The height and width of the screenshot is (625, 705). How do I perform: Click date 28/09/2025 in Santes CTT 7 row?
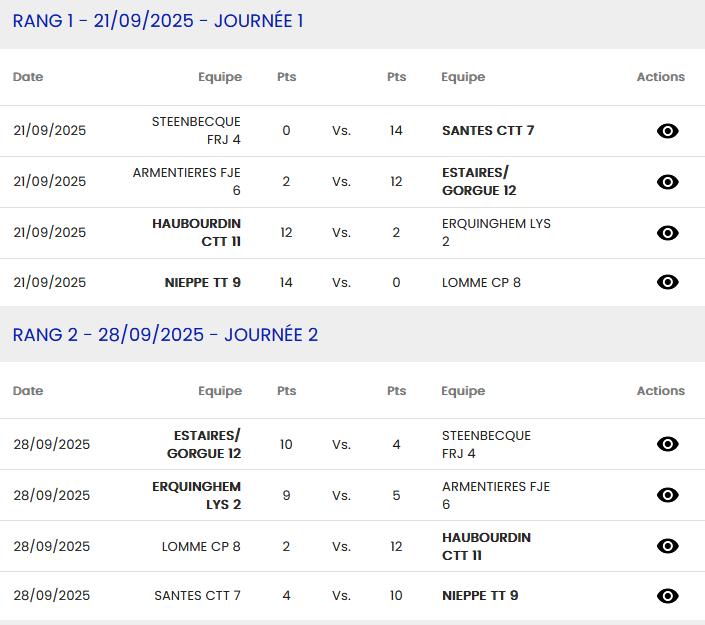[51, 597]
